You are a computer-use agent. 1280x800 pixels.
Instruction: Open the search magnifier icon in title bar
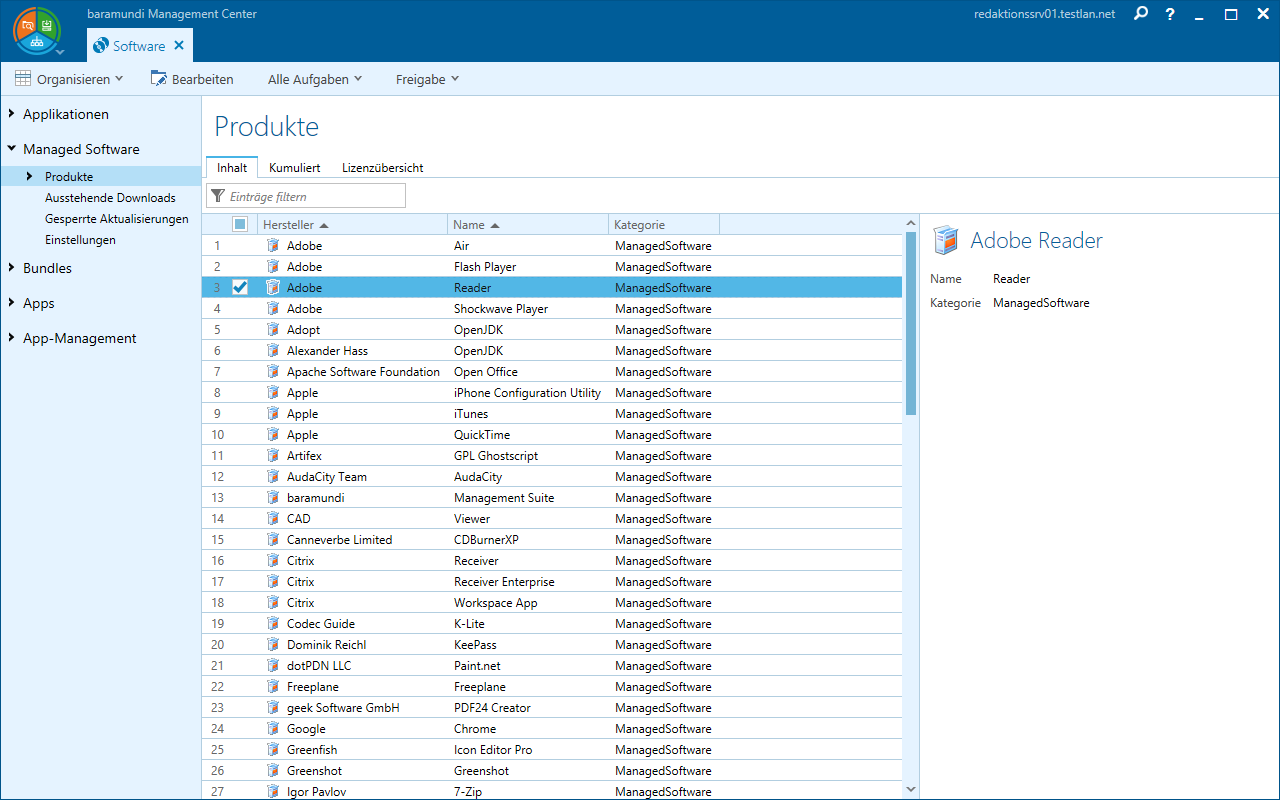1141,14
